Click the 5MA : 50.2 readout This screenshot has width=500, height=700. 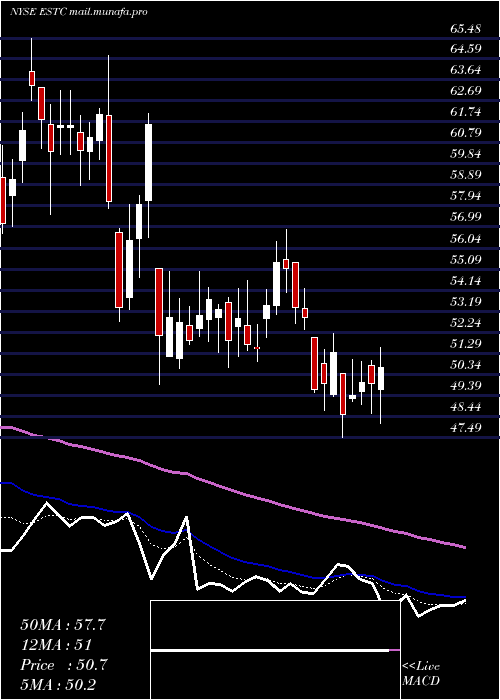click(x=58, y=685)
